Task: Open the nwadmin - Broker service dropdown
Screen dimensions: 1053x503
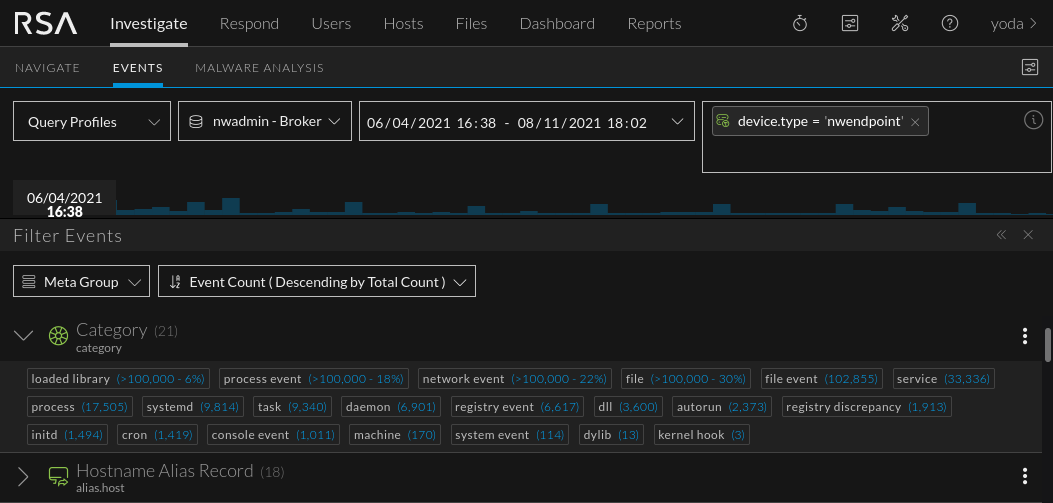Action: tap(265, 122)
